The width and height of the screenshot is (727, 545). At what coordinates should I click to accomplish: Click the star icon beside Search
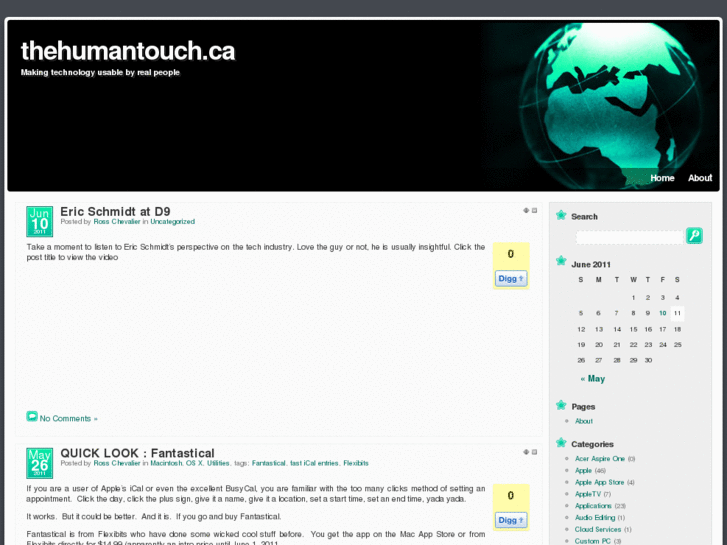coord(561,215)
